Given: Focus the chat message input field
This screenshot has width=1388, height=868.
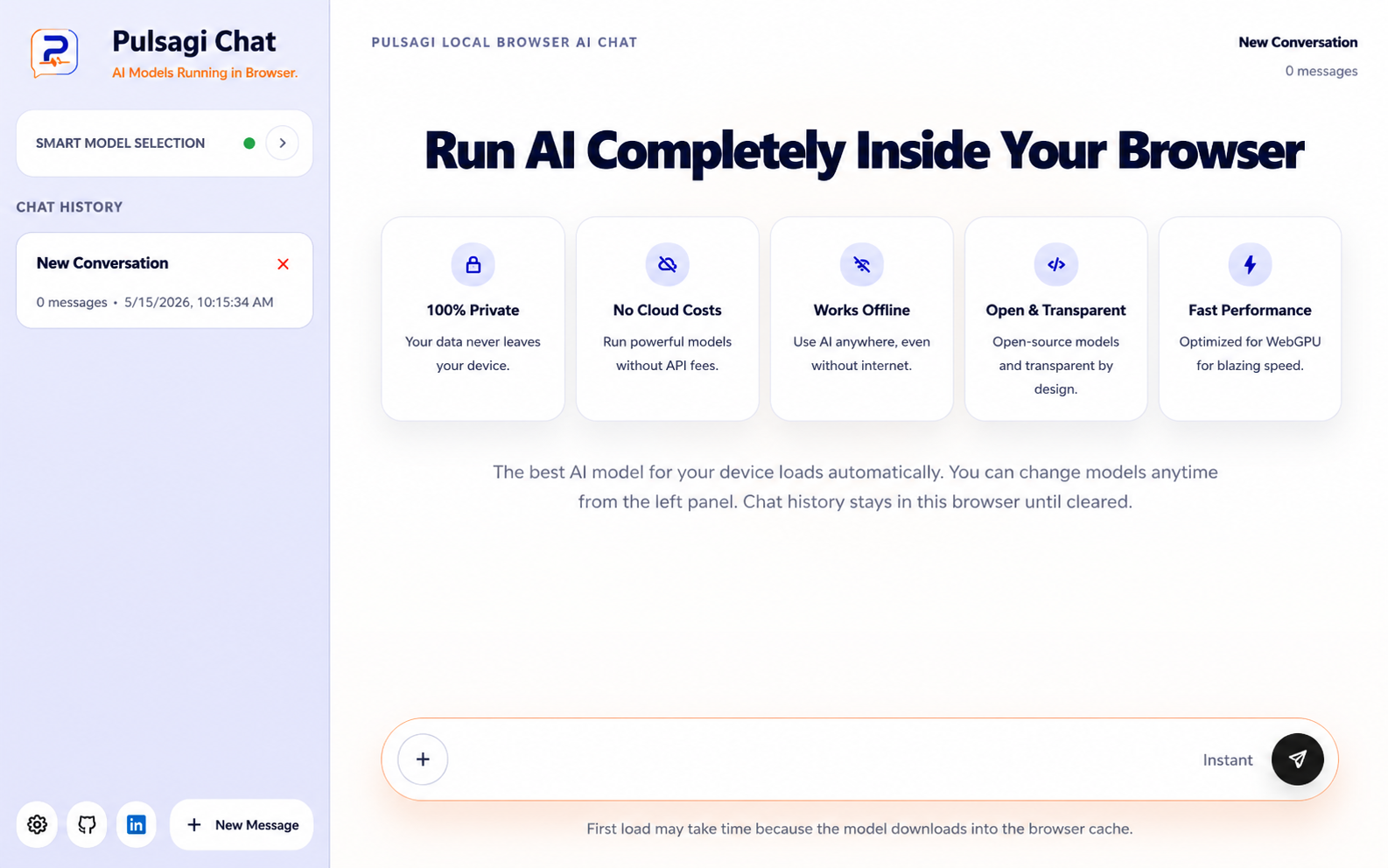Looking at the screenshot, I should tap(823, 759).
